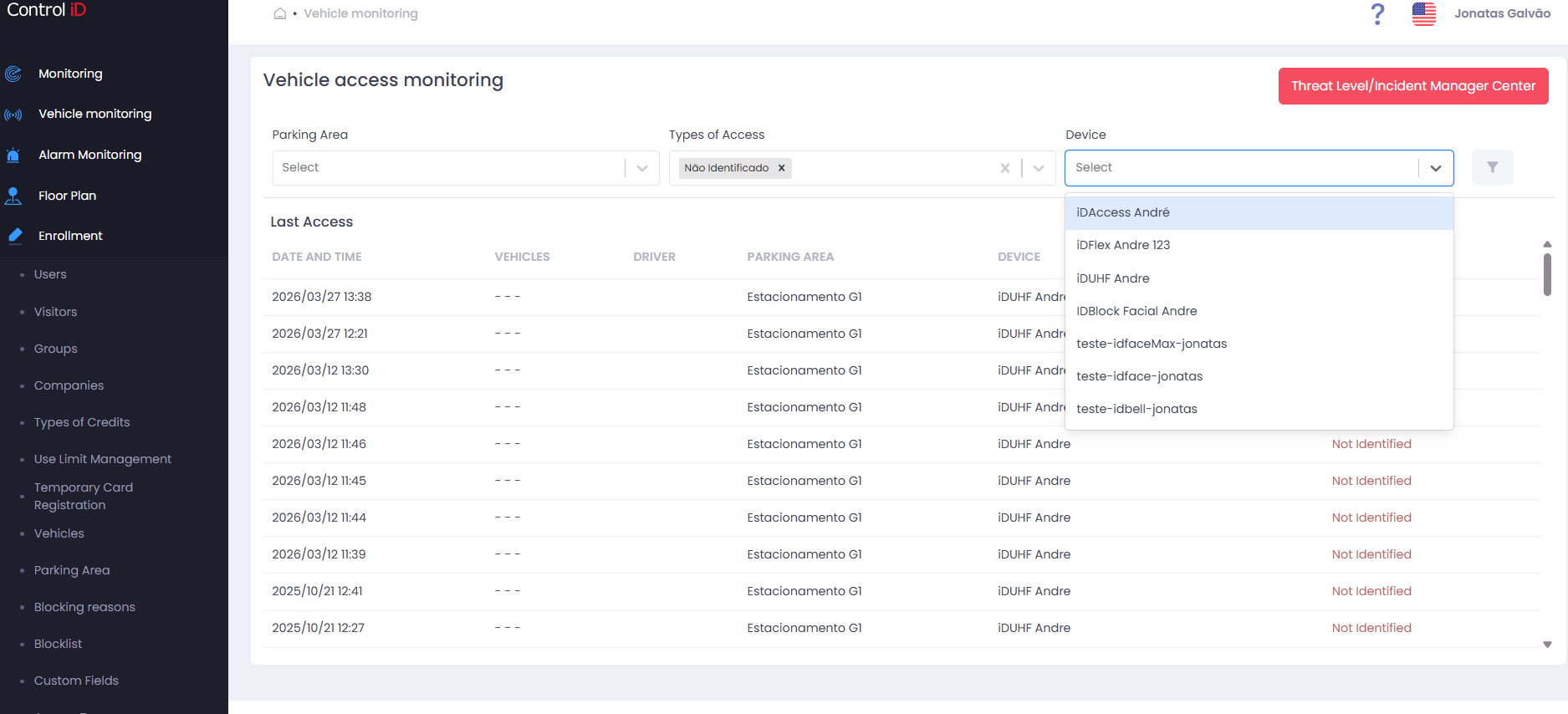This screenshot has height=714, width=1568.
Task: Open Threat Level/Incident Manager Center
Action: pos(1413,86)
